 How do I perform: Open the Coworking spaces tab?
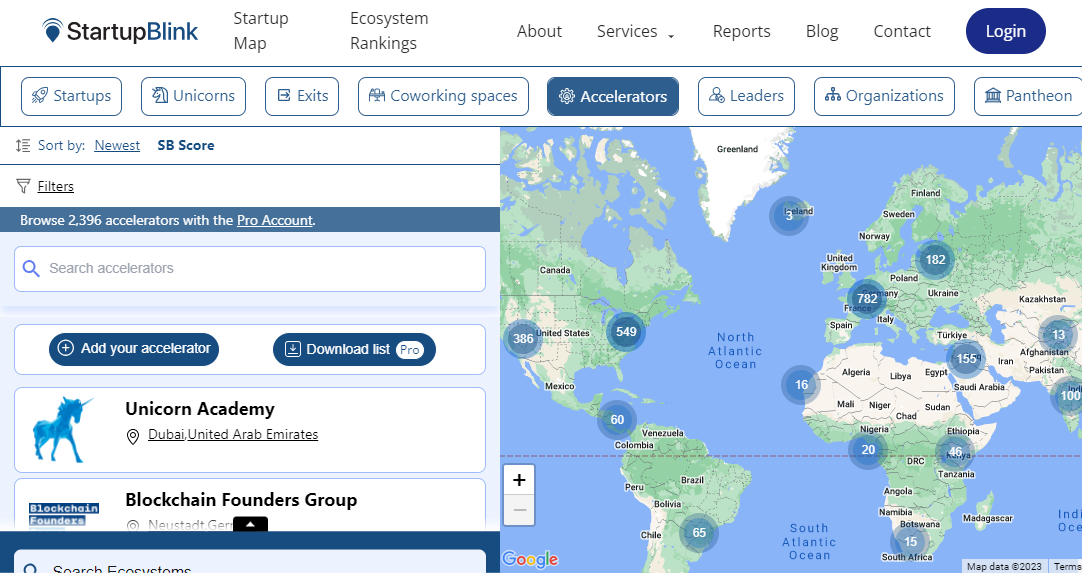tap(443, 96)
